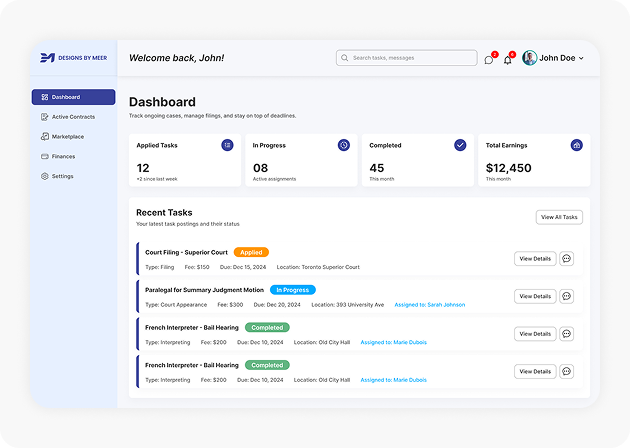Open the notifications bell icon
Viewport: 630px width, 448px height.
tap(507, 60)
